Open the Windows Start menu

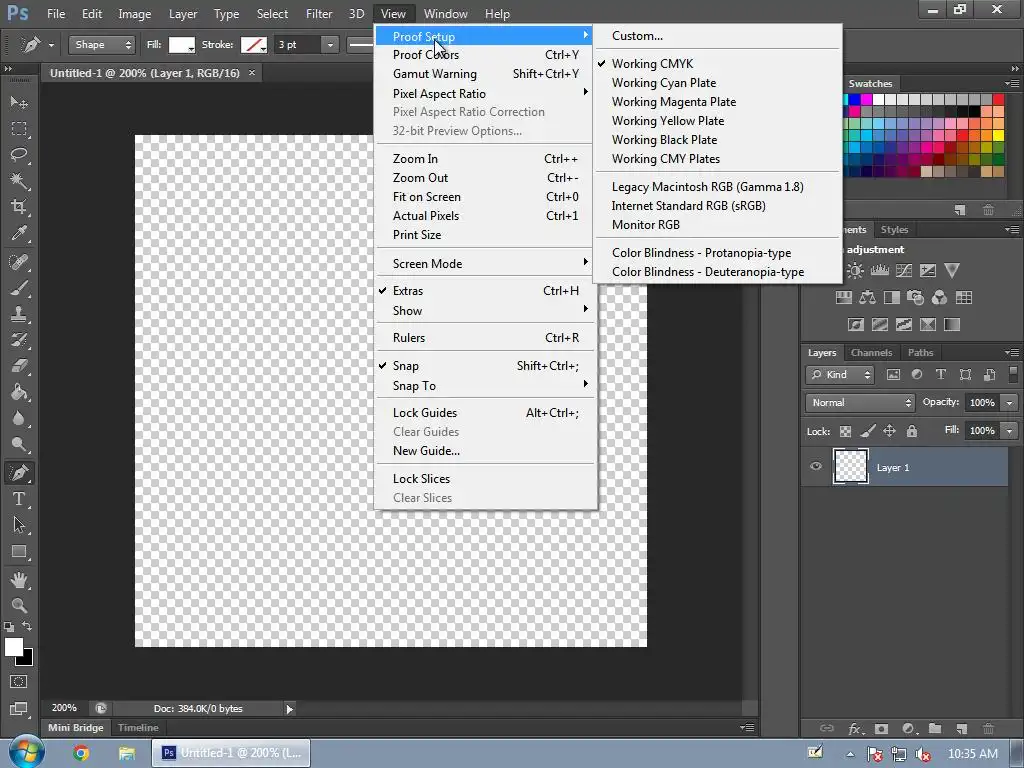click(27, 752)
